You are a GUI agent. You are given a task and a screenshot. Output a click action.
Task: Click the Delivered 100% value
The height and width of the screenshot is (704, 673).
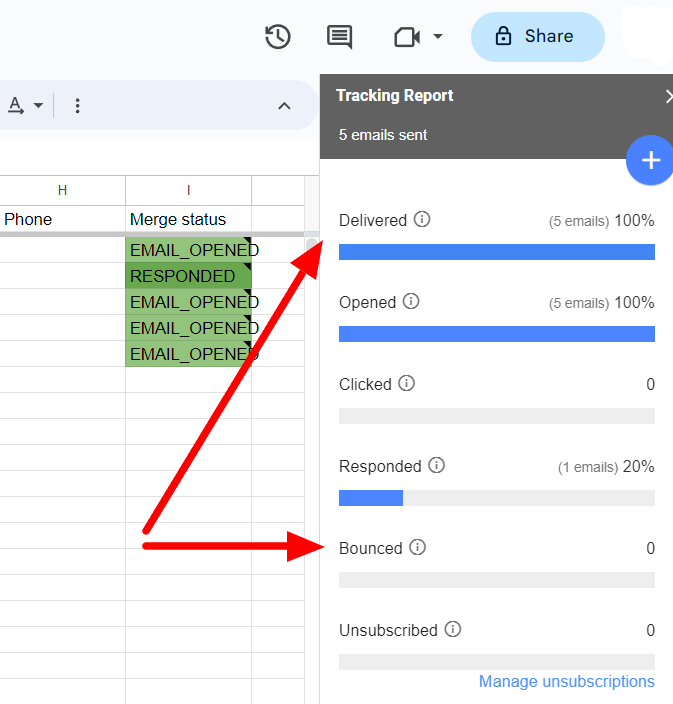point(634,220)
